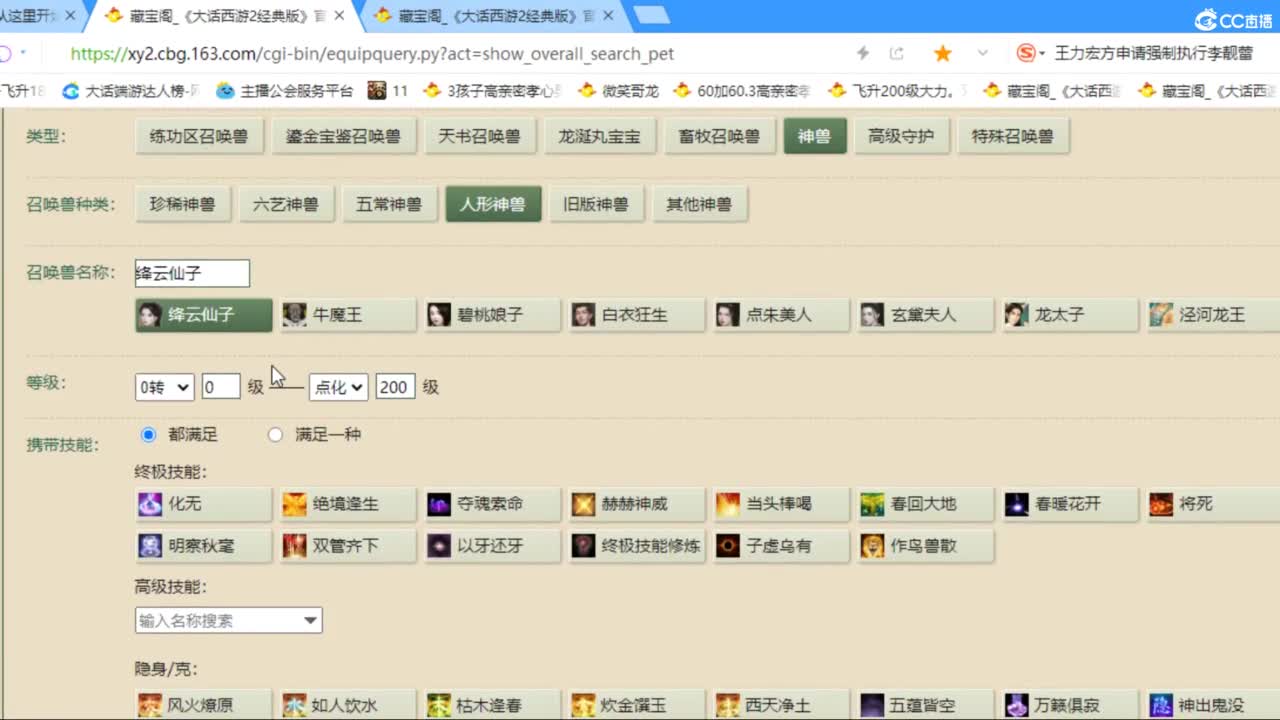Choose the 绝境逢生 ultimate skill
Image resolution: width=1280 pixels, height=720 pixels.
[x=347, y=504]
